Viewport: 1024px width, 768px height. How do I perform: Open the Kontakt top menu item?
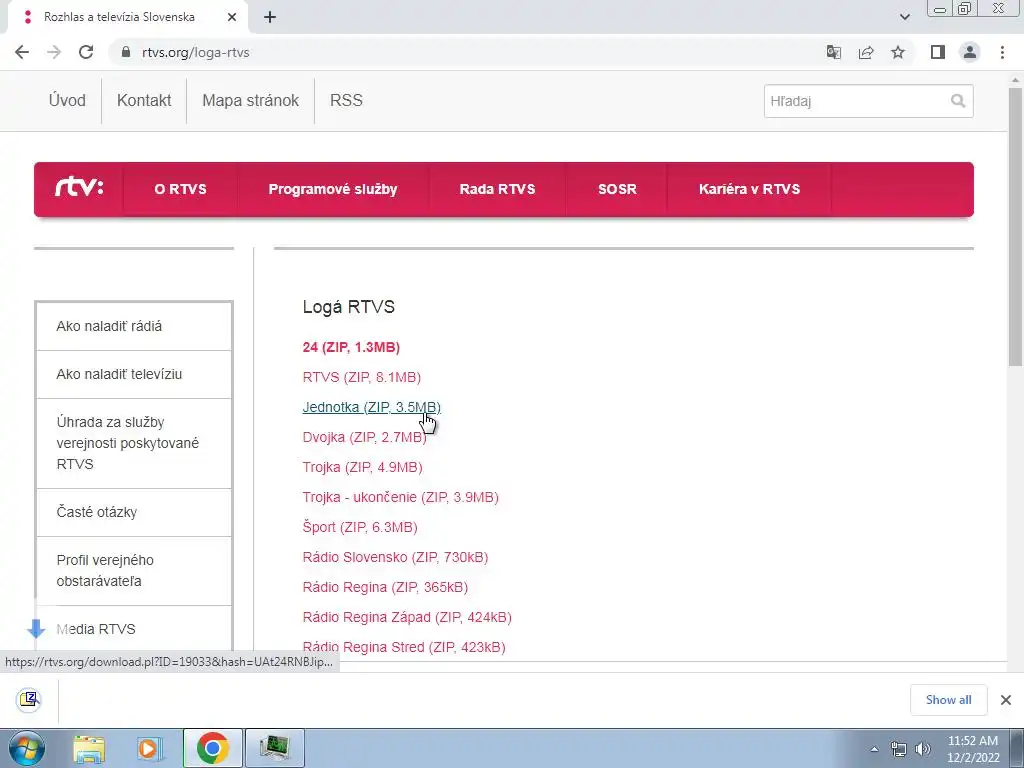(144, 100)
